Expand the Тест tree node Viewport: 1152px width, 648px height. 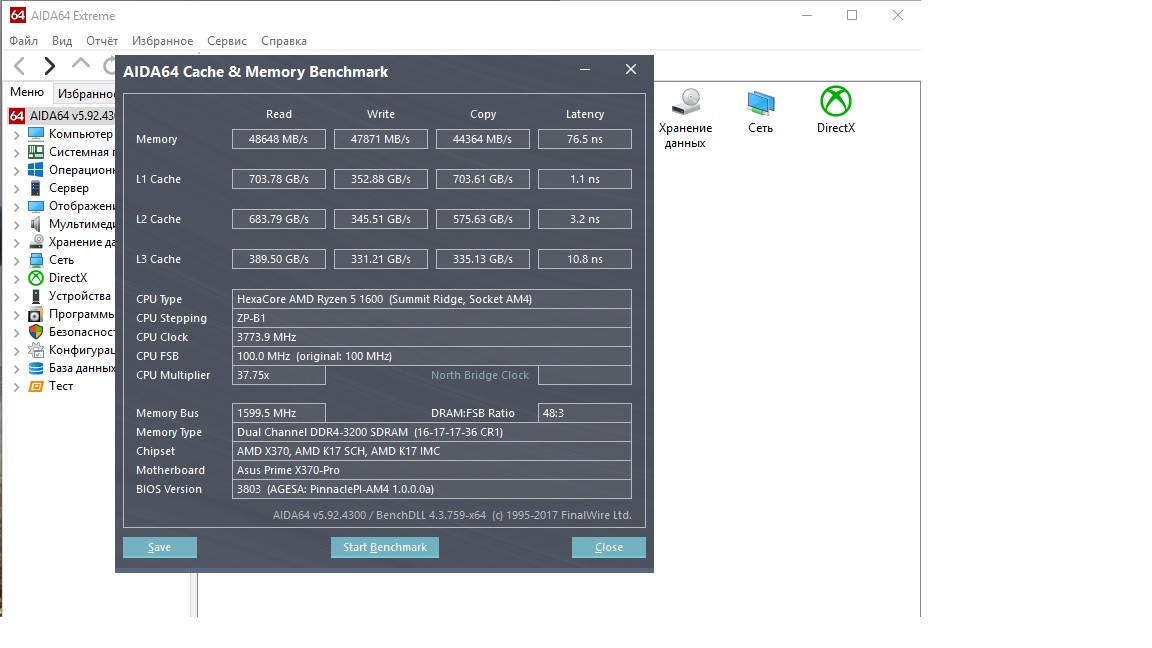pyautogui.click(x=16, y=386)
